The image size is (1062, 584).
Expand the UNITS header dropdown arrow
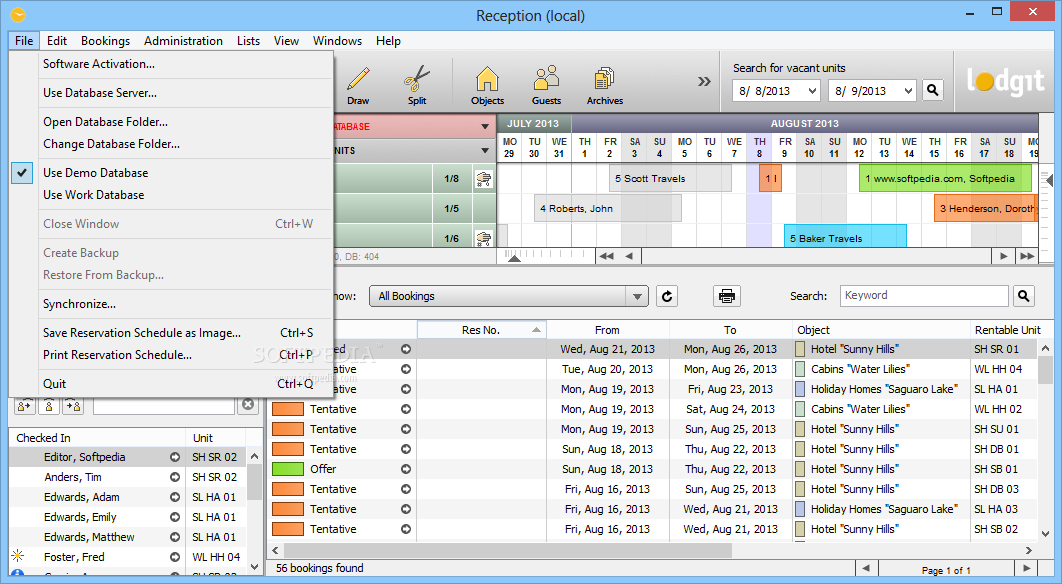(x=485, y=150)
